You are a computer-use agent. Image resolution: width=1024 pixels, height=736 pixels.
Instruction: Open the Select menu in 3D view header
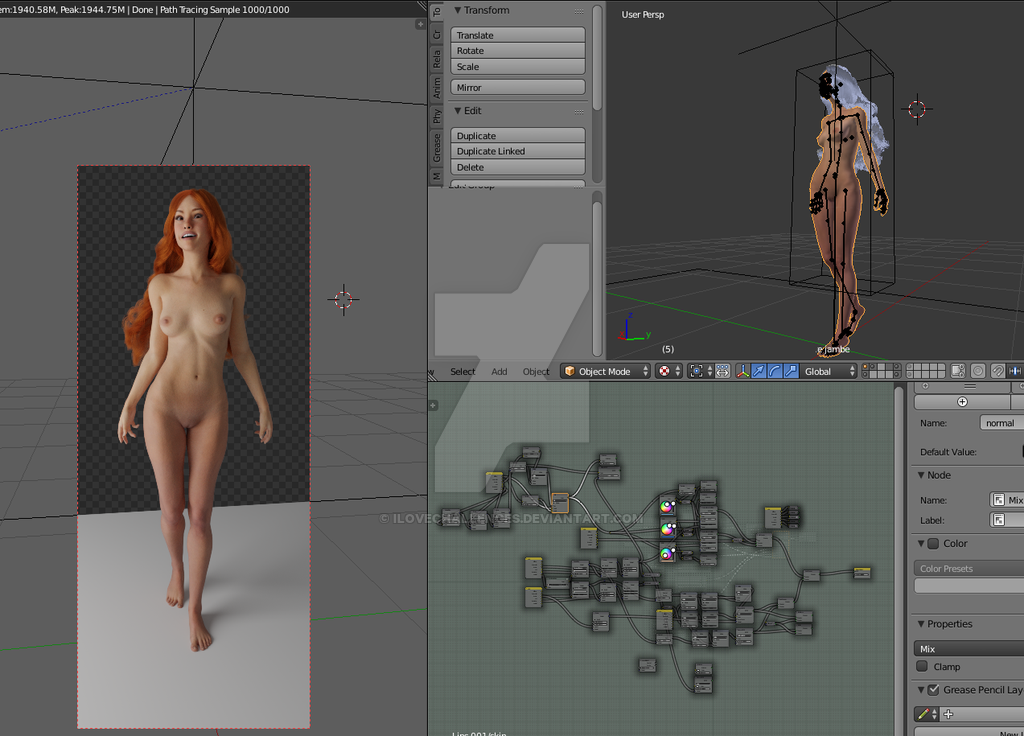[462, 372]
